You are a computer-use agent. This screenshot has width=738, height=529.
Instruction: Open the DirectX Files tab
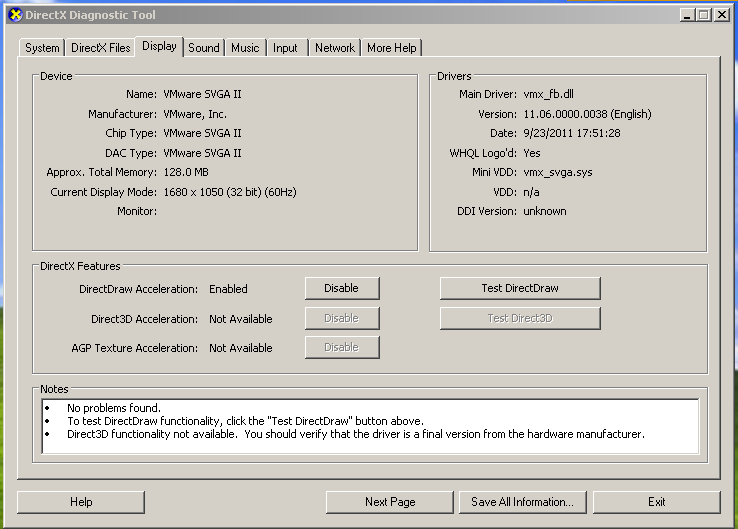click(101, 48)
